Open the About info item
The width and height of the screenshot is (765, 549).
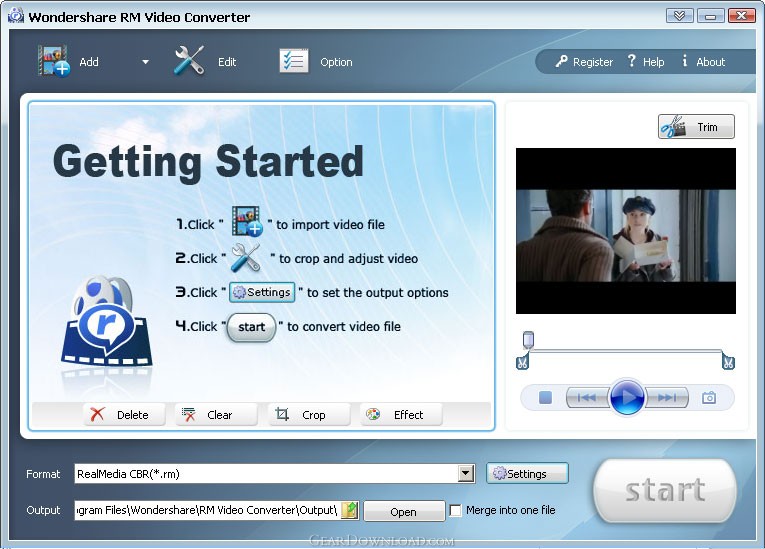pos(703,61)
